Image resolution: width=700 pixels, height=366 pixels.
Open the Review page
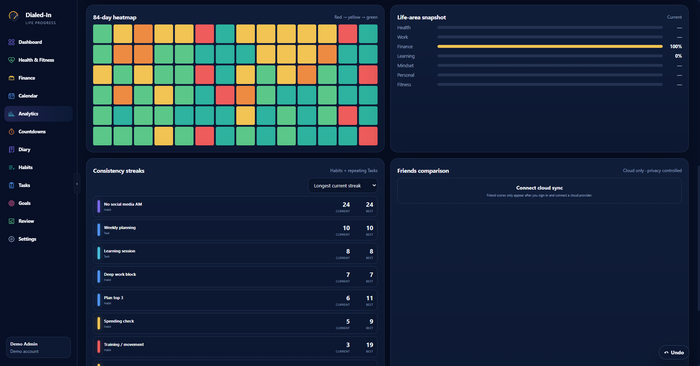38,221
